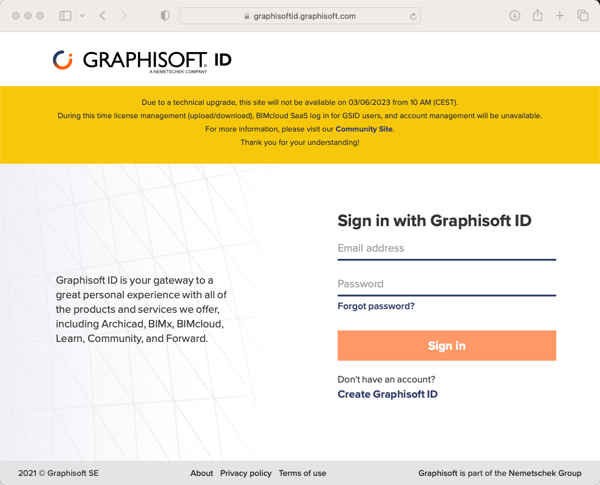Open the About footer link
Viewport: 600px width, 485px height.
click(202, 473)
